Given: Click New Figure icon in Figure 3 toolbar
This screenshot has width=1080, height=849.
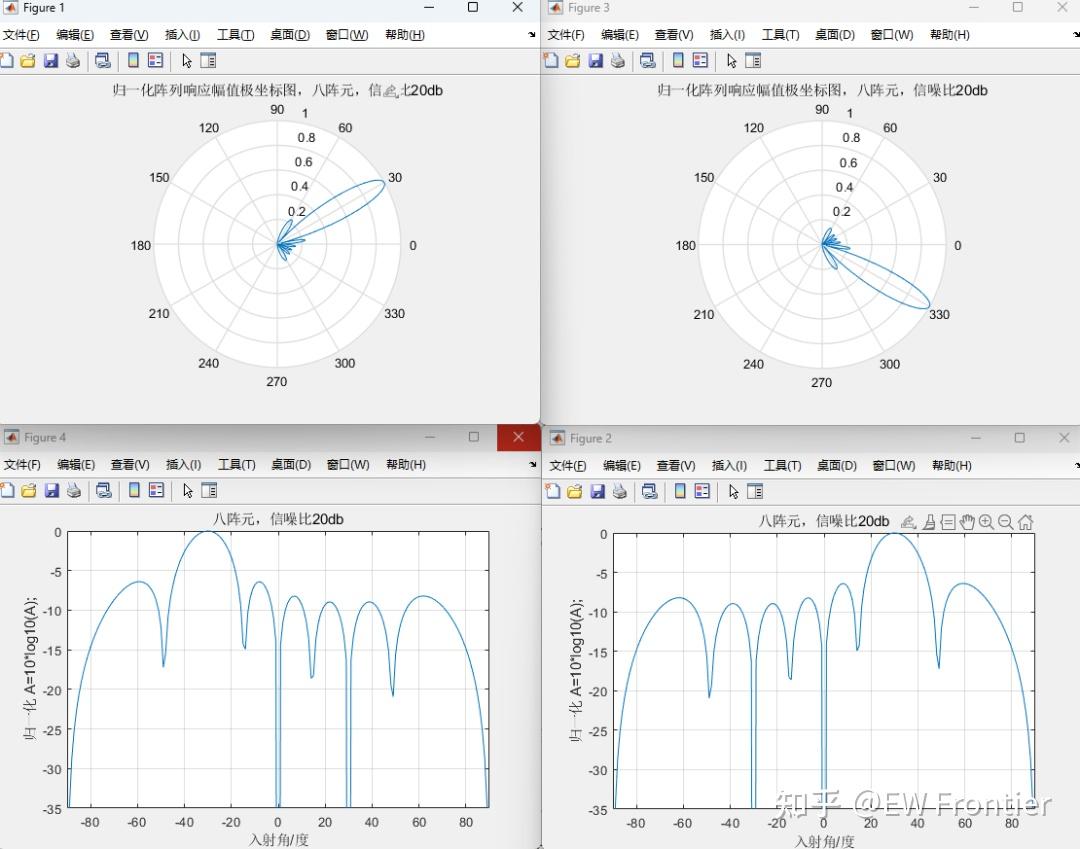Looking at the screenshot, I should pos(551,61).
